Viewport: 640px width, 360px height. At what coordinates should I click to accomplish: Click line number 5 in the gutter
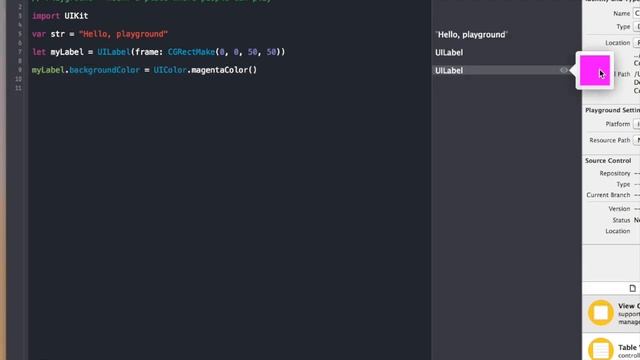tap(19, 34)
